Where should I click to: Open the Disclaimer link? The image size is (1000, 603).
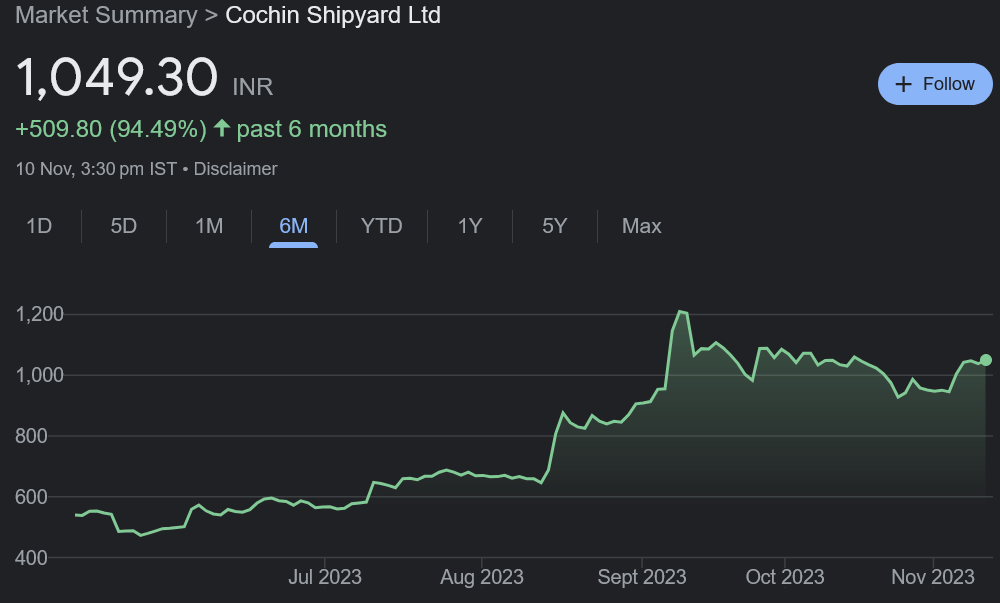click(235, 169)
